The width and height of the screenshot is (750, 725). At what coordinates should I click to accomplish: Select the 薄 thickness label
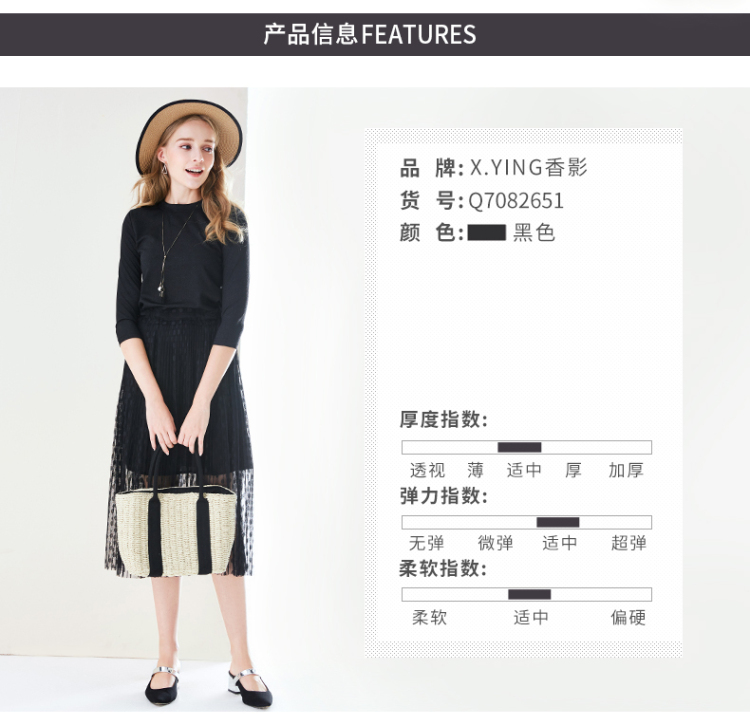point(476,470)
